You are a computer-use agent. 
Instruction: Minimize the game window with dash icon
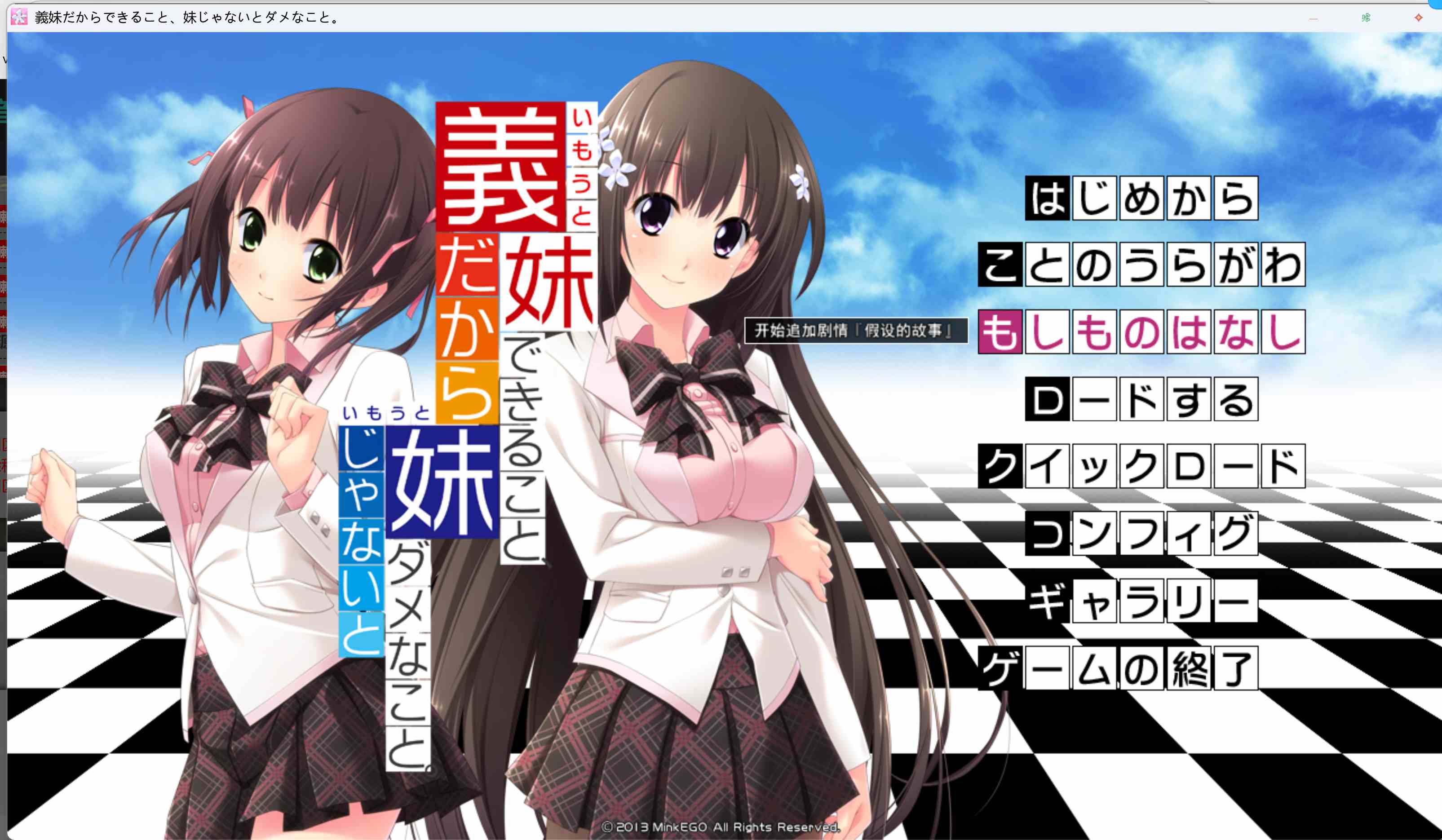coord(1313,18)
